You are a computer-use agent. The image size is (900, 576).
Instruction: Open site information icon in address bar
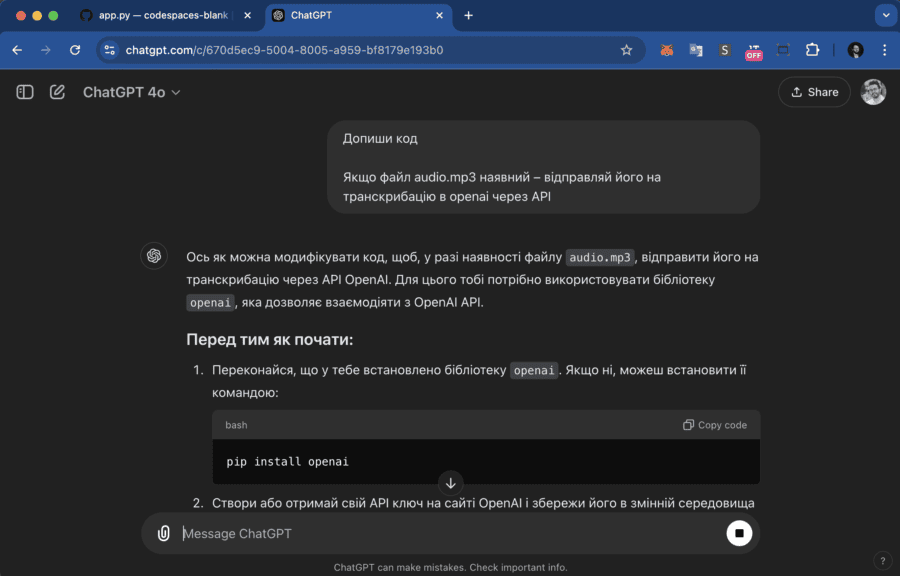pyautogui.click(x=110, y=50)
